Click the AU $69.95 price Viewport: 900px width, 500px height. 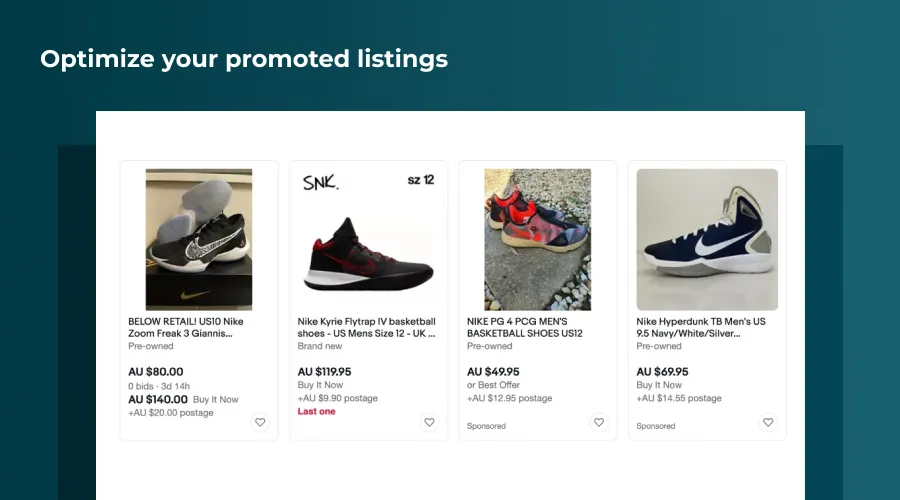tap(662, 372)
